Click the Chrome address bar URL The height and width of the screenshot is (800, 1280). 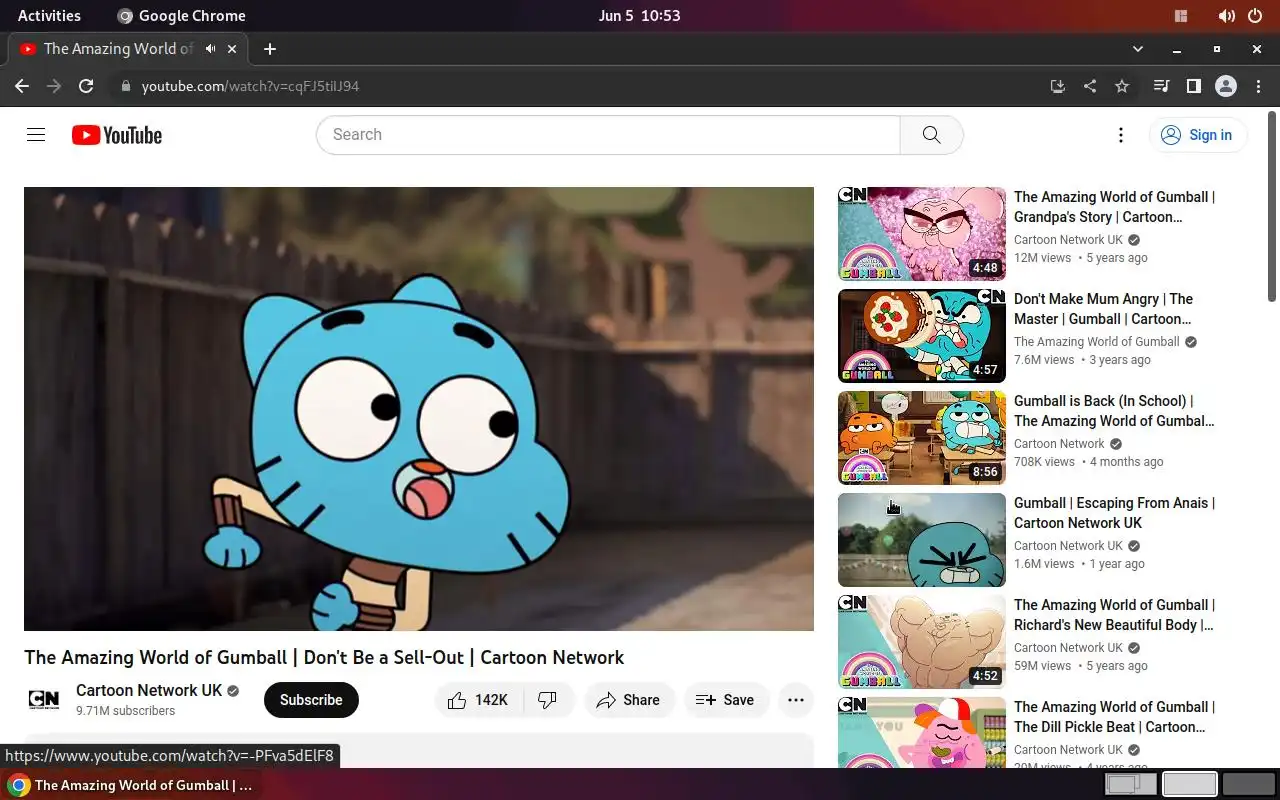click(x=250, y=86)
